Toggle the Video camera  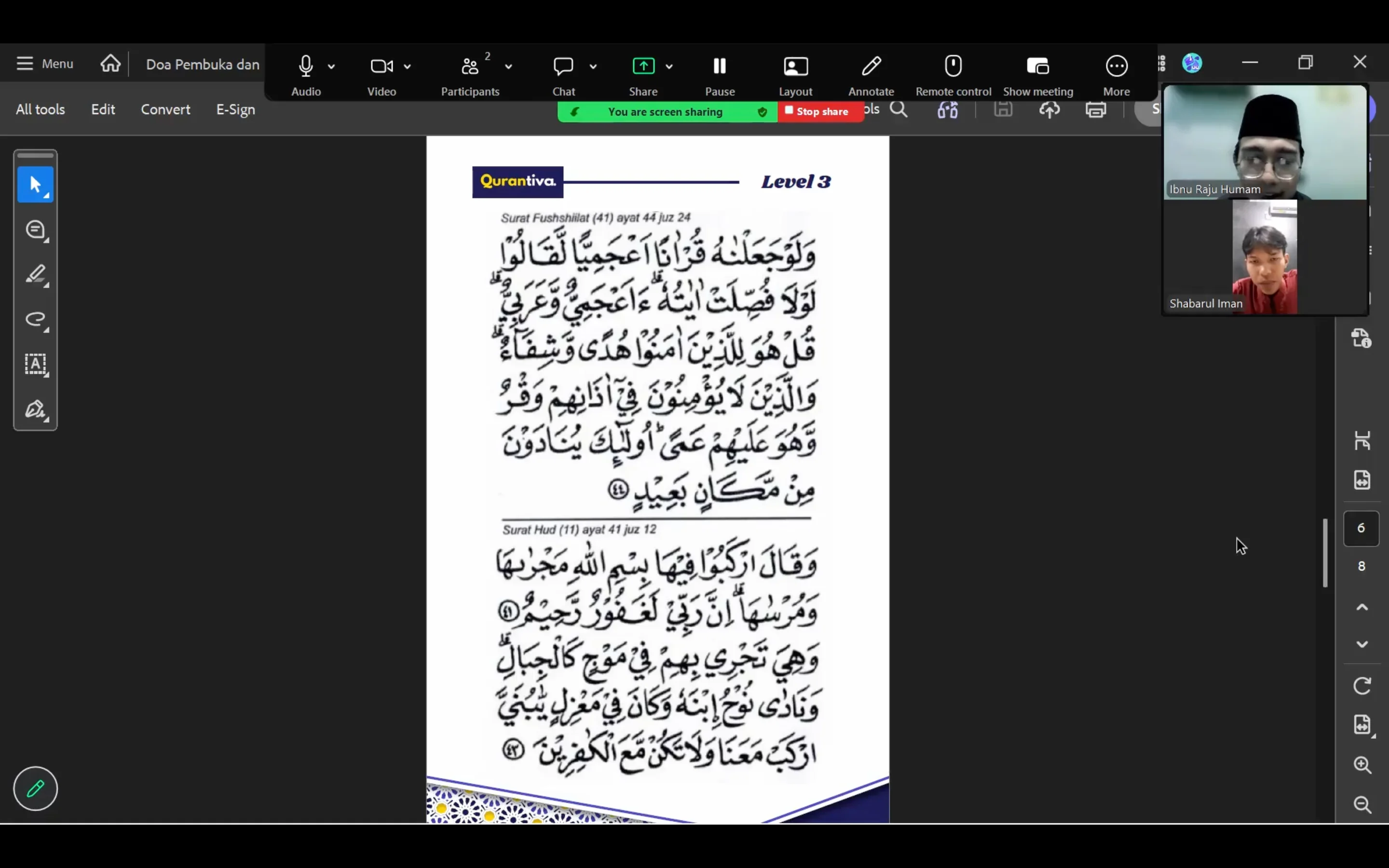(x=381, y=75)
